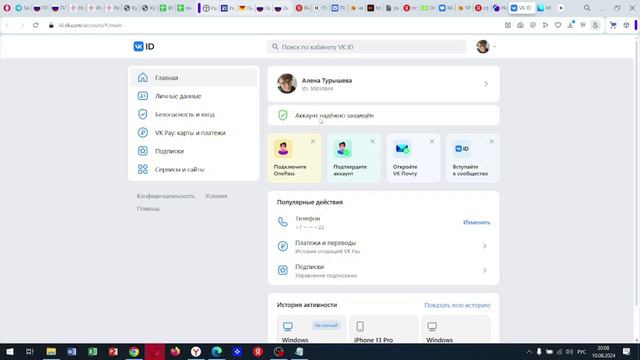Click the browser back arrow
The image size is (640, 360).
pos(8,25)
